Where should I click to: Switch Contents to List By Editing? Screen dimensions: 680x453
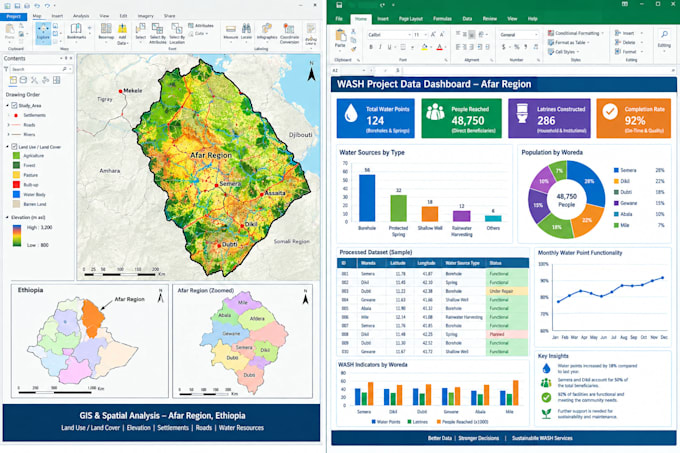46,80
